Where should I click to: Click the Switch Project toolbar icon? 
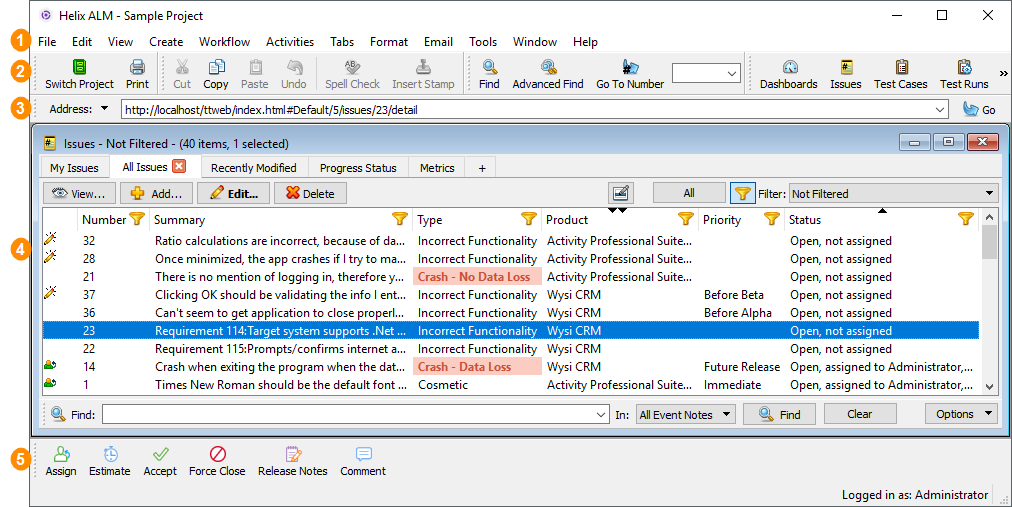79,67
